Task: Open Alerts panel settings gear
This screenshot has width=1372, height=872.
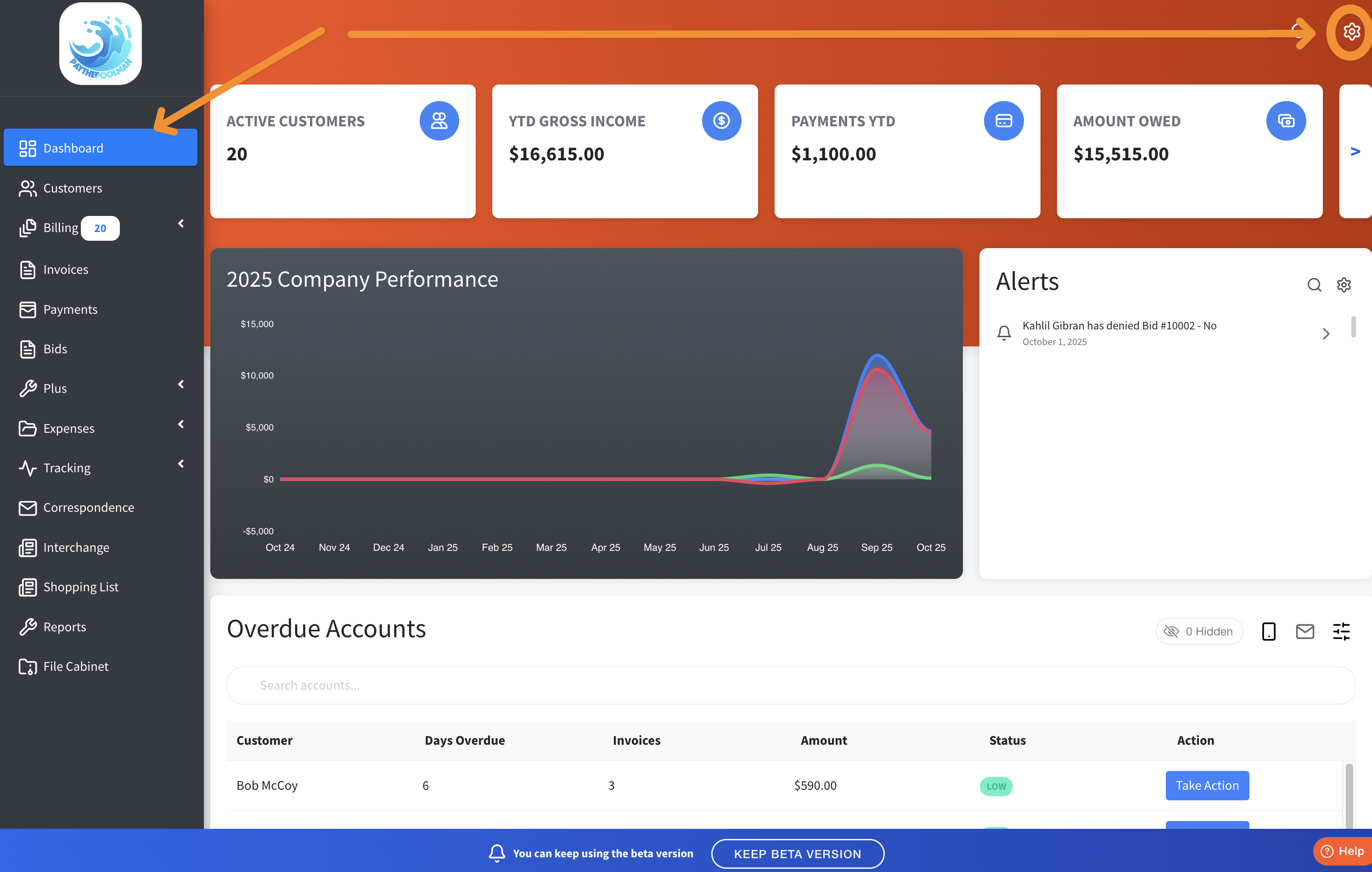Action: pos(1344,284)
